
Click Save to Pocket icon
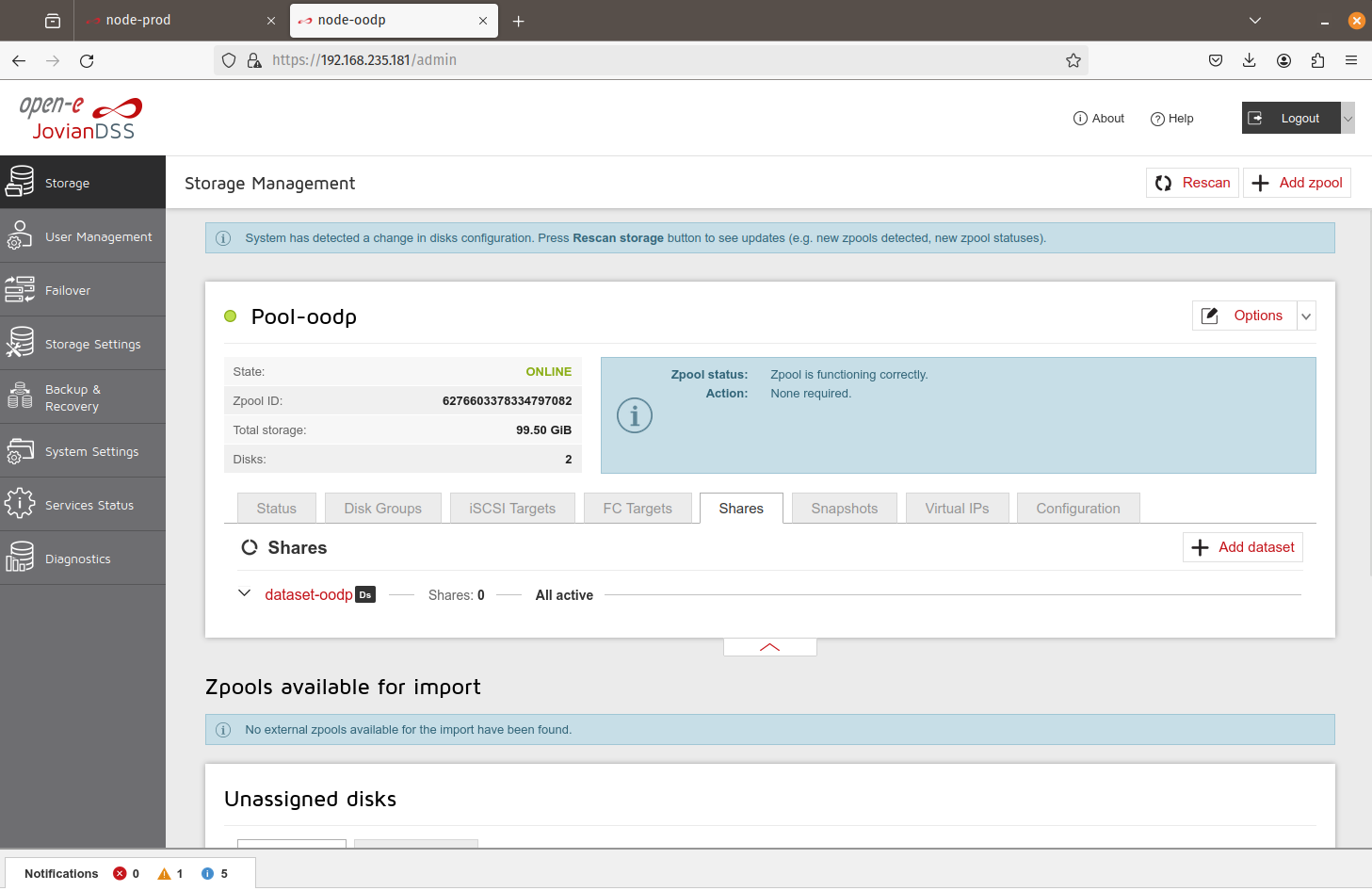click(1216, 60)
